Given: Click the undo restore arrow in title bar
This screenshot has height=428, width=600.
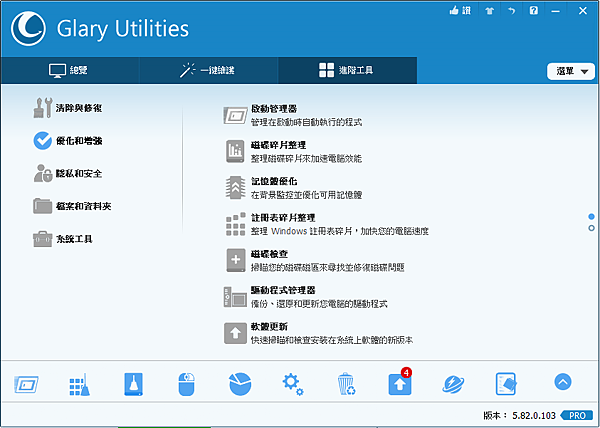Looking at the screenshot, I should click(512, 11).
